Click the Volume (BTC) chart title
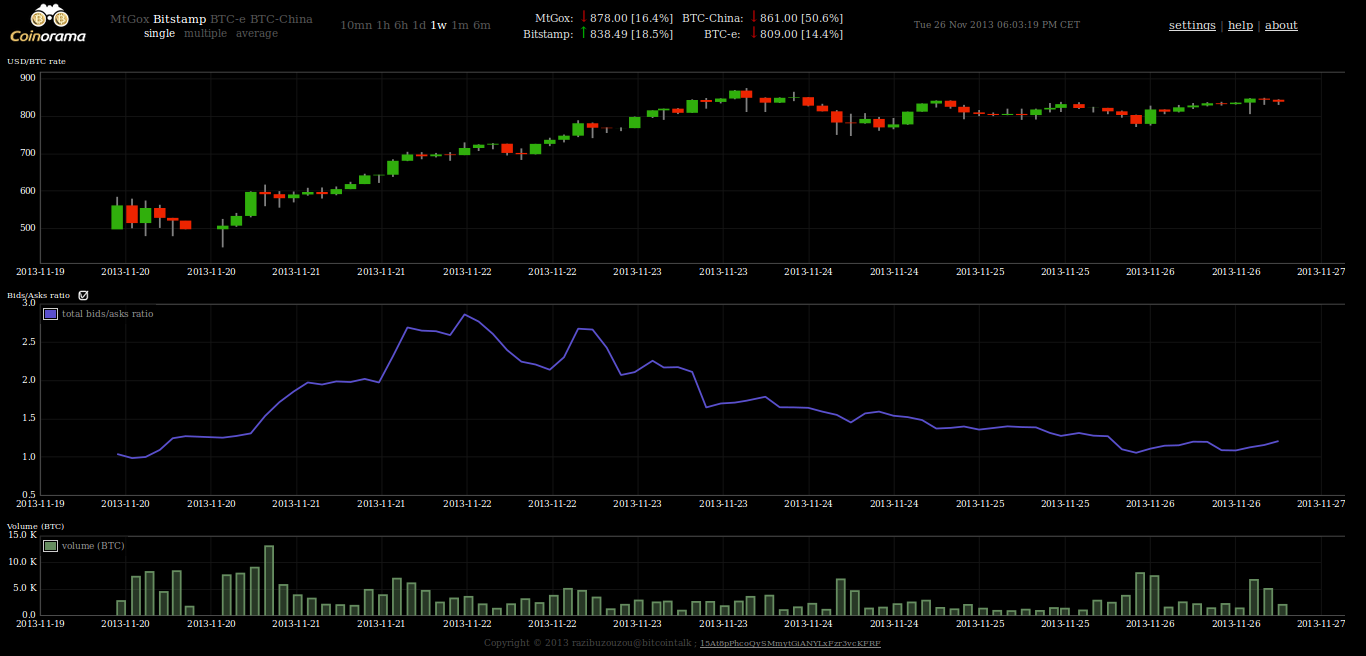 click(x=36, y=526)
